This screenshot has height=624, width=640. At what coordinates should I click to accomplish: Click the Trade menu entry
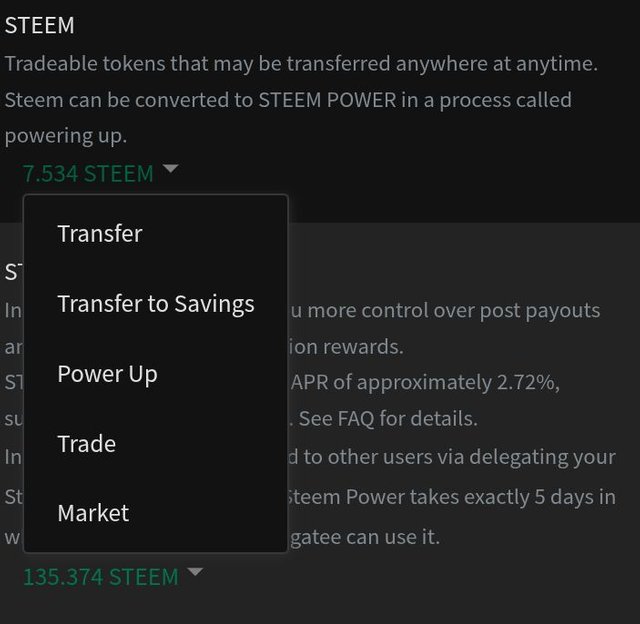pyautogui.click(x=87, y=444)
